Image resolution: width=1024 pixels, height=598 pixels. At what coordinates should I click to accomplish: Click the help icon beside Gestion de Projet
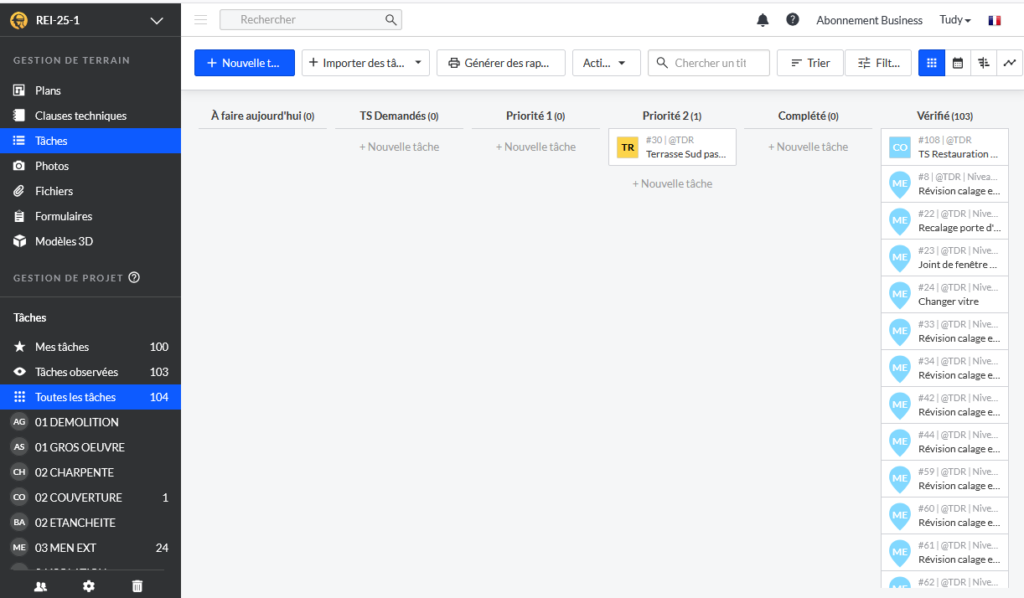tap(134, 277)
